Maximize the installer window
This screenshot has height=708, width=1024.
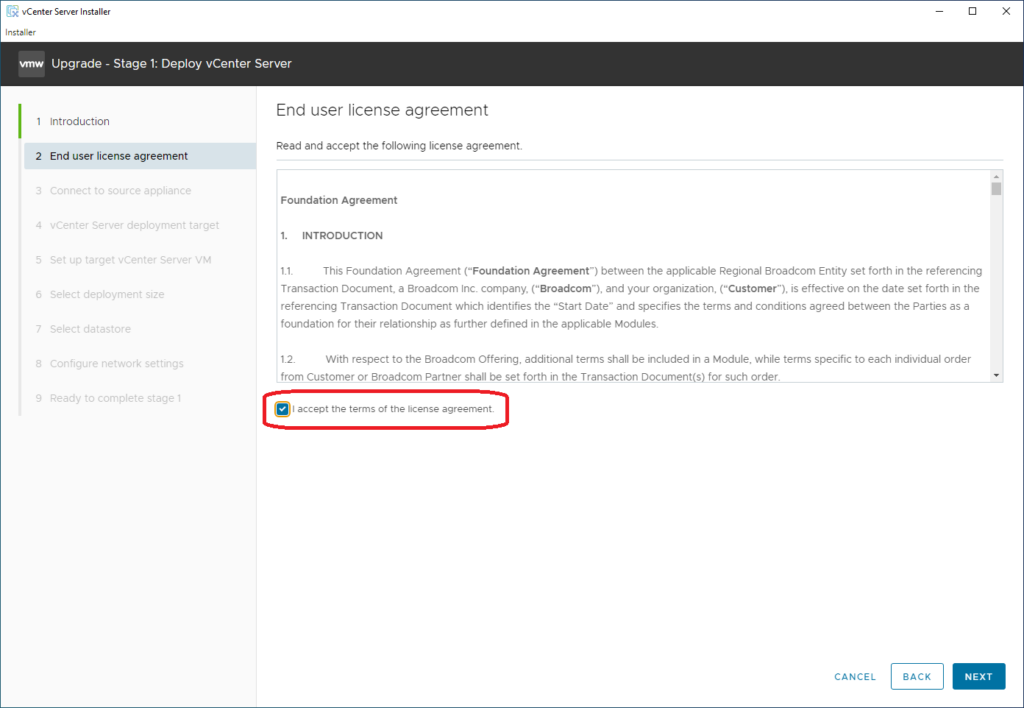tap(972, 11)
